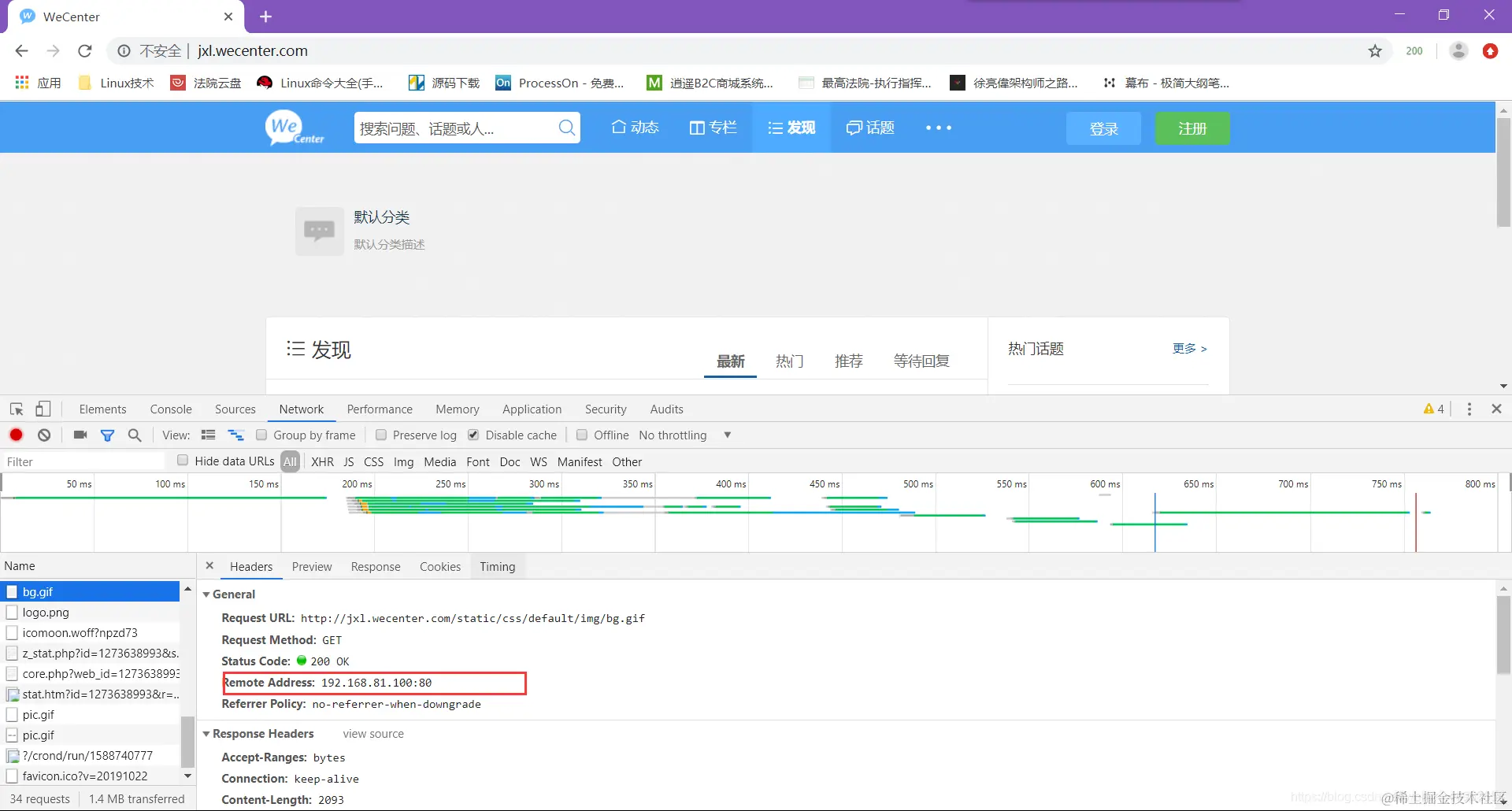Collapse the Response Headers section
Image resolution: width=1512 pixels, height=811 pixels.
tap(206, 734)
